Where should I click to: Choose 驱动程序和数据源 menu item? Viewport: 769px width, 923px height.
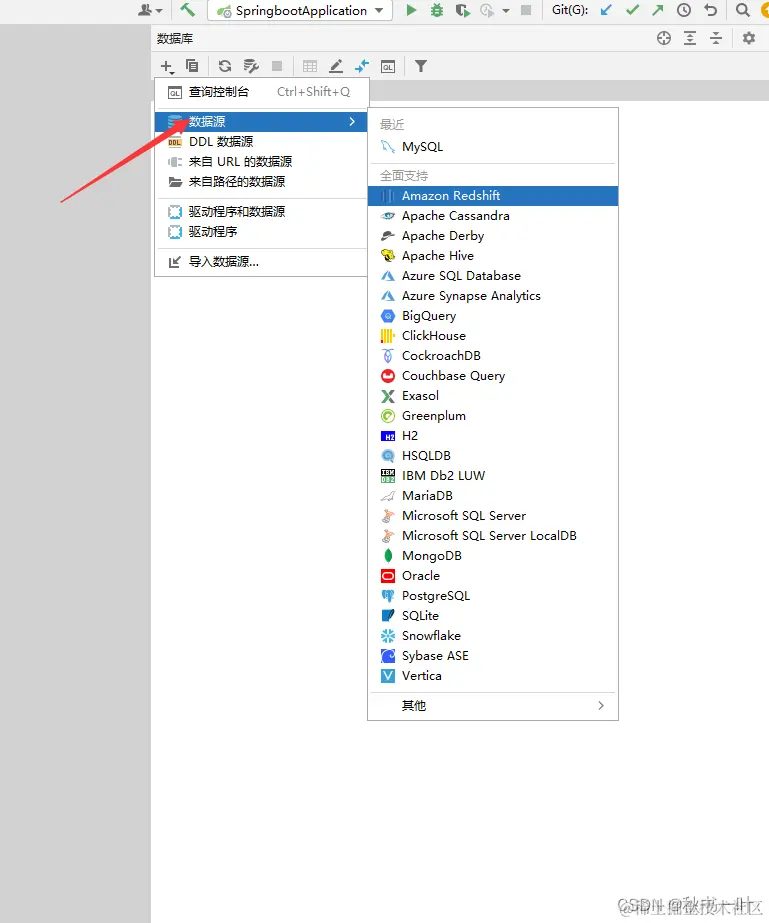coord(261,212)
